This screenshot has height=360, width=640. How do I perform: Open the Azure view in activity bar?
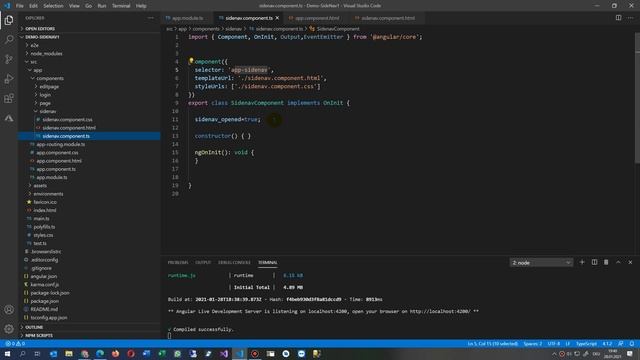click(9, 118)
